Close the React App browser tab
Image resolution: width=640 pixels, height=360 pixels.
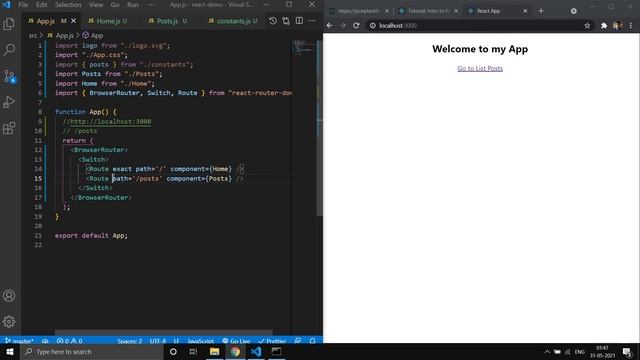(x=525, y=11)
